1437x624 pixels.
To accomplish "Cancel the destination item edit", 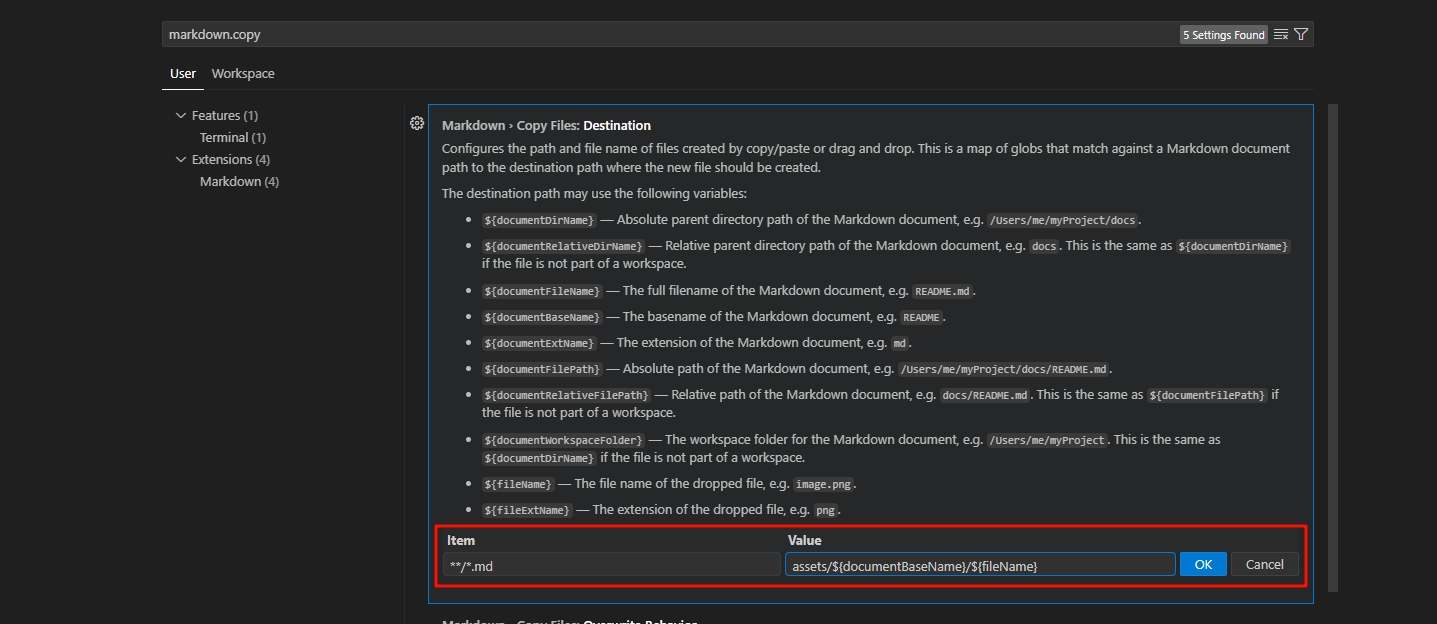I will pos(1264,565).
